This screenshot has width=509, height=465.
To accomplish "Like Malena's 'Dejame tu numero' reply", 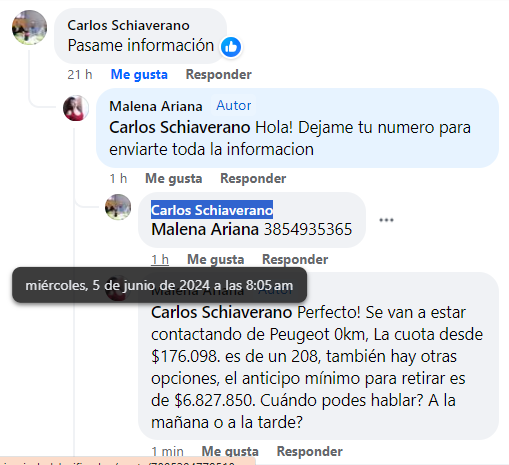I will pyautogui.click(x=174, y=179).
